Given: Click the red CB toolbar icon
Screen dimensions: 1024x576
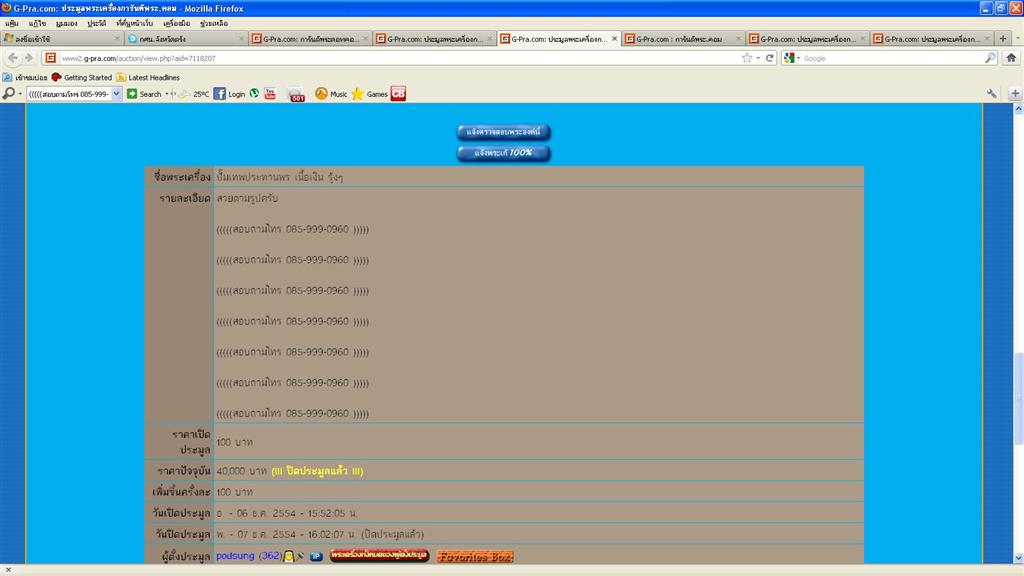Looking at the screenshot, I should [x=398, y=94].
